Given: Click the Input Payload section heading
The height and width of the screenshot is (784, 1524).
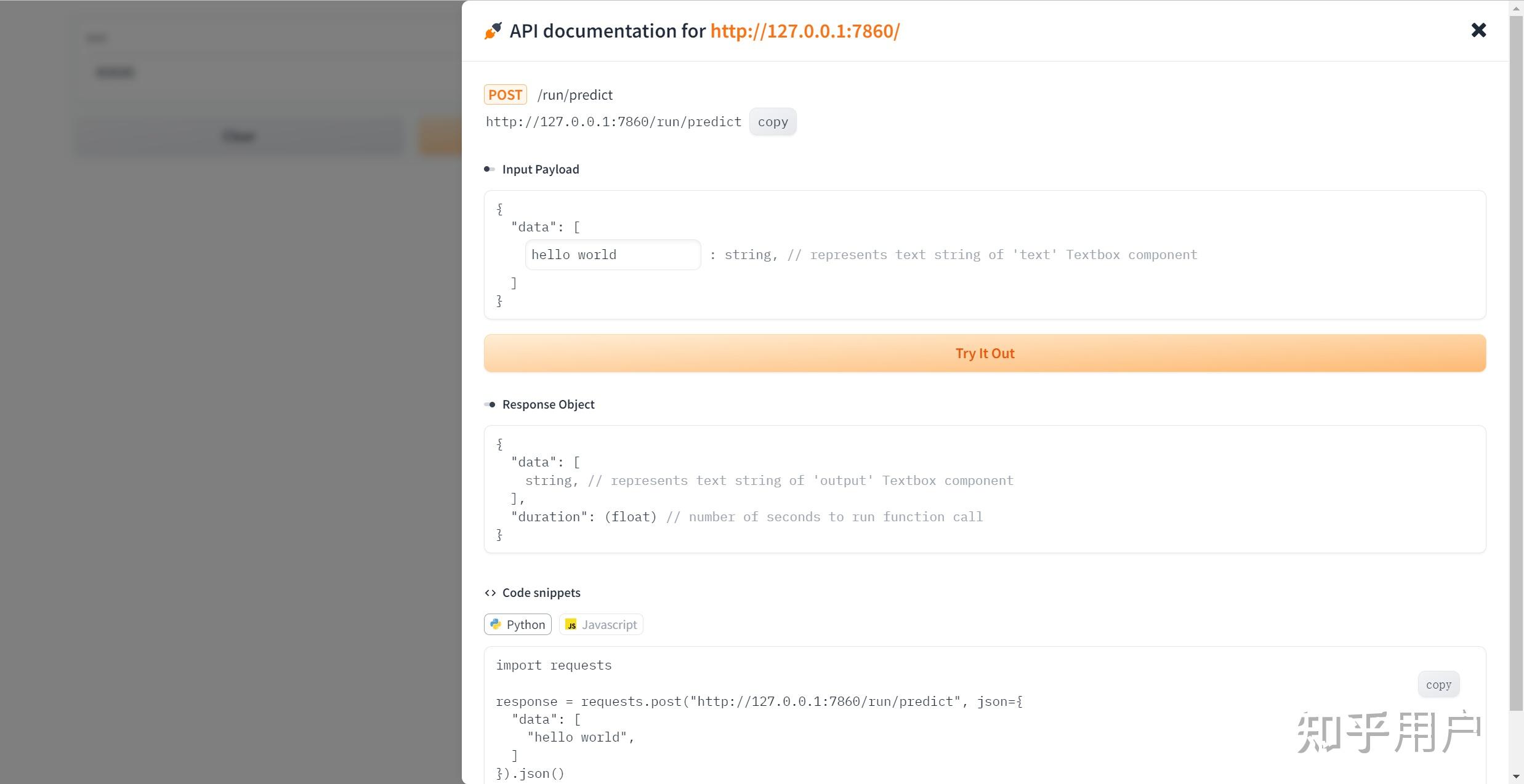Looking at the screenshot, I should tap(540, 169).
